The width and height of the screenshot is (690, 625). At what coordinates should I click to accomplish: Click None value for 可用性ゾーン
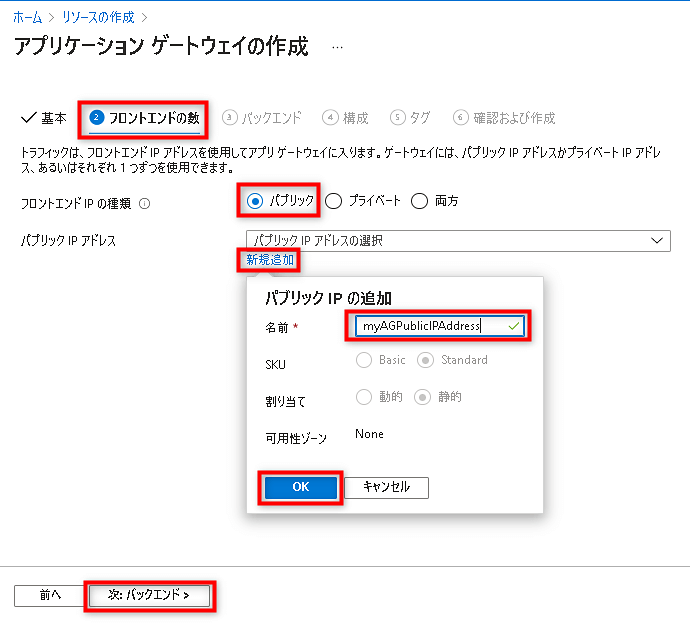click(369, 434)
